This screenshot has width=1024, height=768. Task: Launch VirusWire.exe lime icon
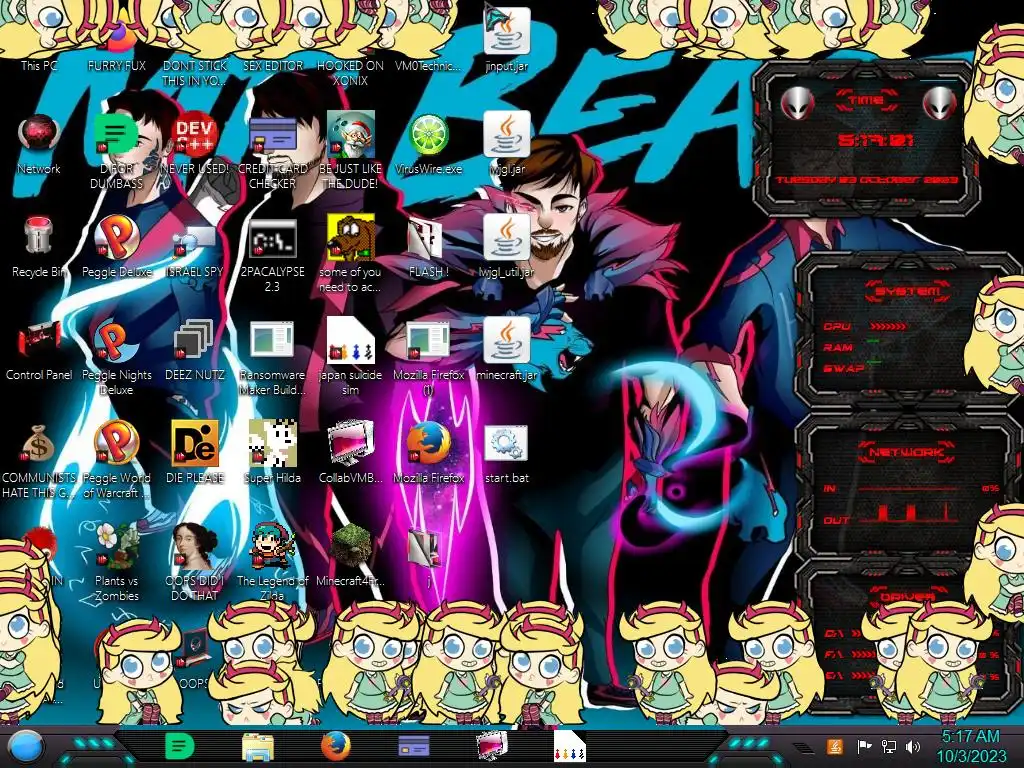pyautogui.click(x=428, y=144)
